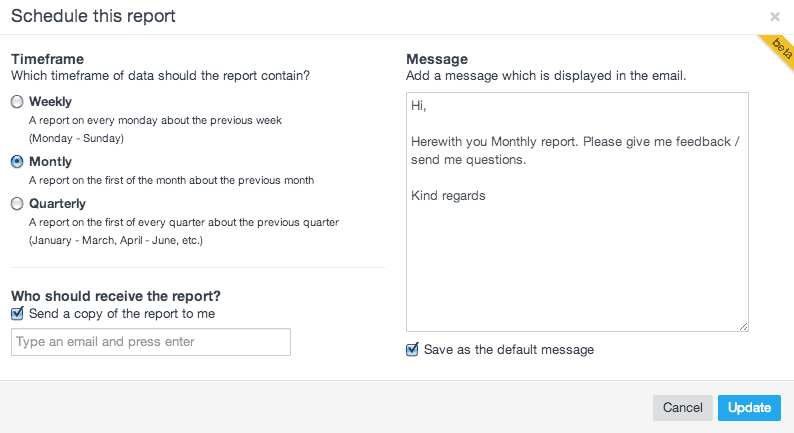
Task: Click the bold Montly label text
Action: 50,162
